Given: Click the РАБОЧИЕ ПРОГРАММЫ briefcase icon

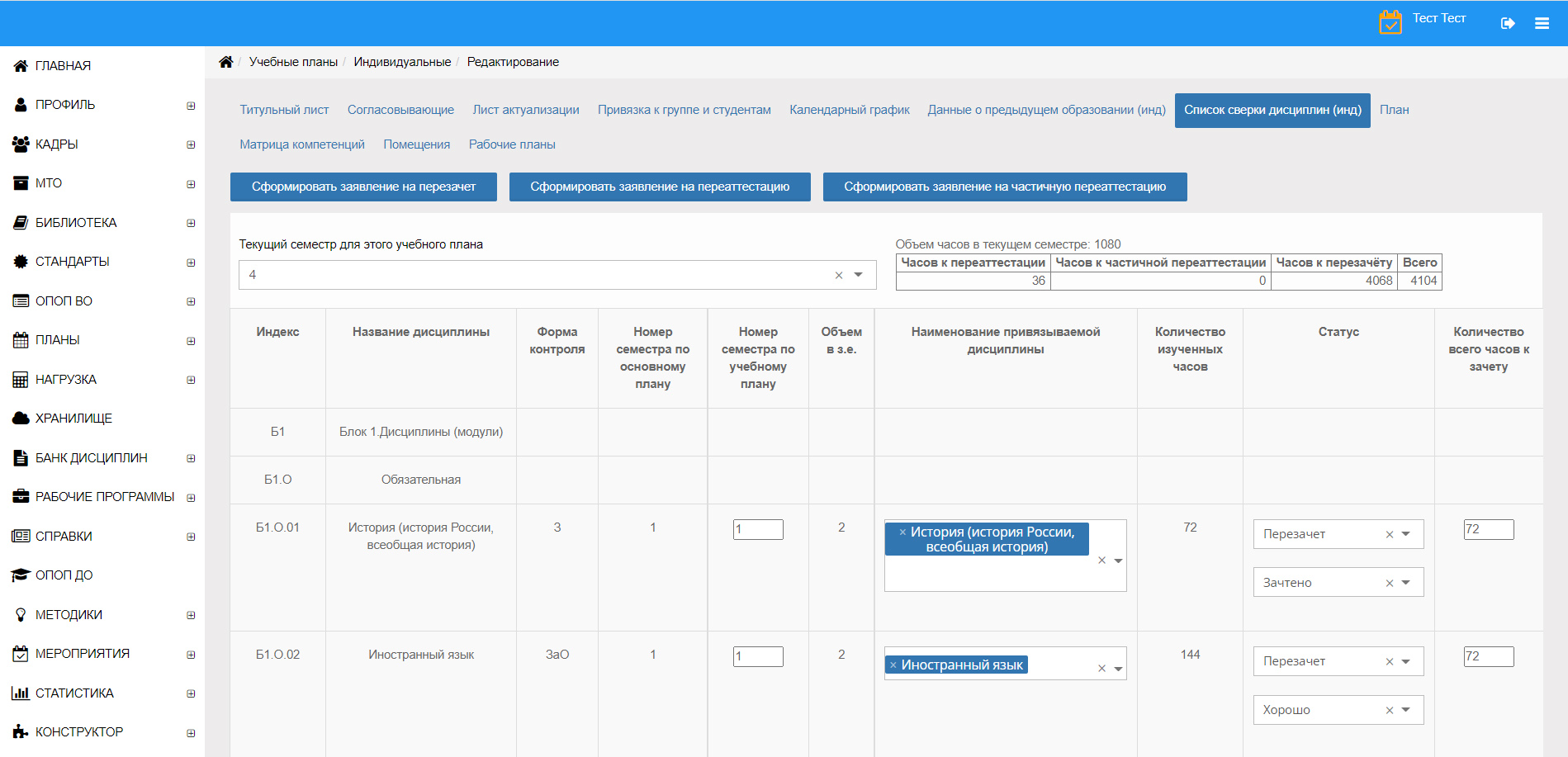Looking at the screenshot, I should pyautogui.click(x=21, y=497).
